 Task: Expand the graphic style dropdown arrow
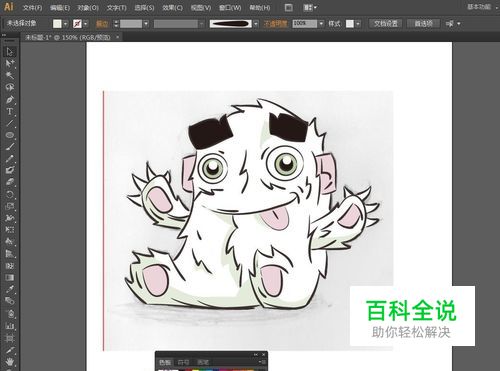pyautogui.click(x=358, y=24)
